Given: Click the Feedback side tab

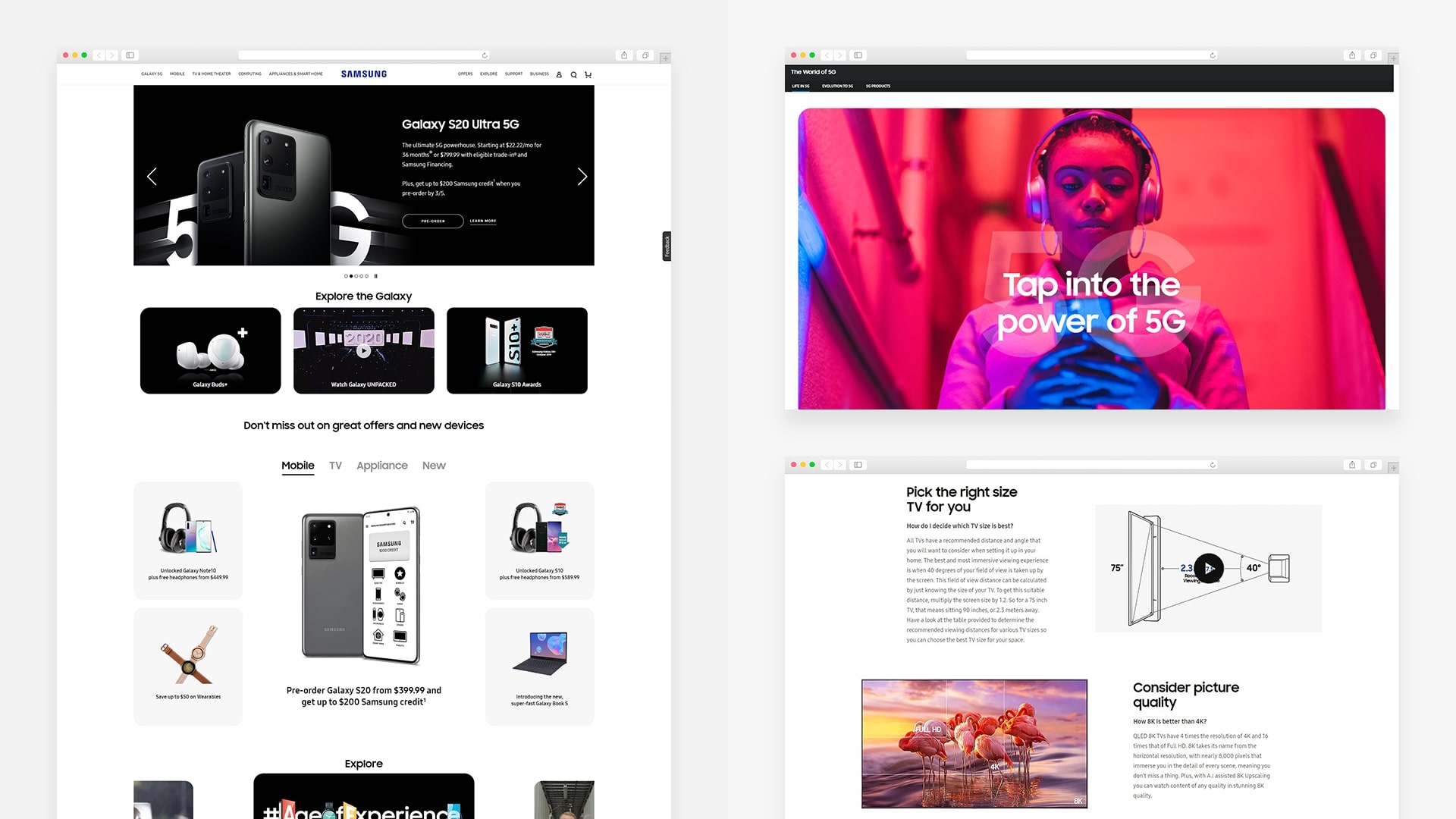Looking at the screenshot, I should [667, 246].
